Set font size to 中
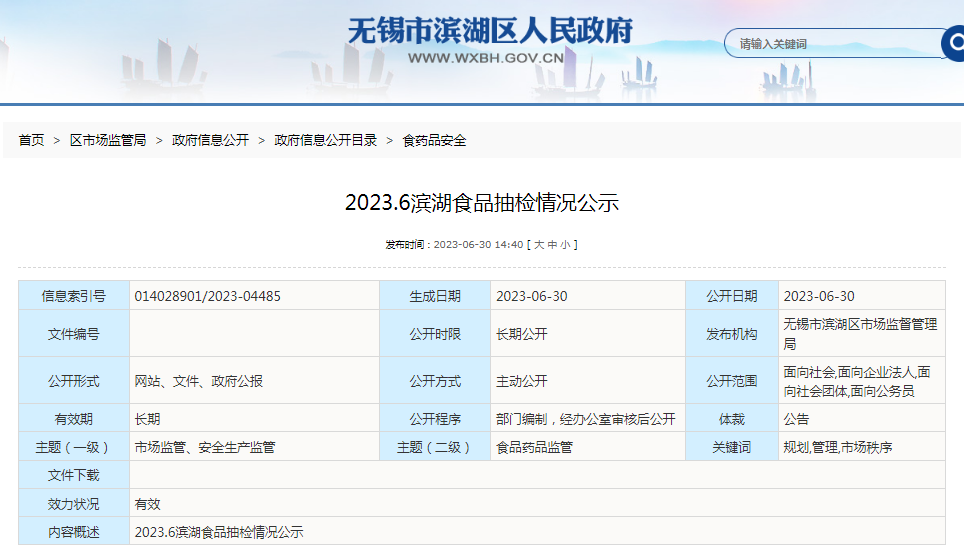The height and width of the screenshot is (558, 964). (552, 245)
